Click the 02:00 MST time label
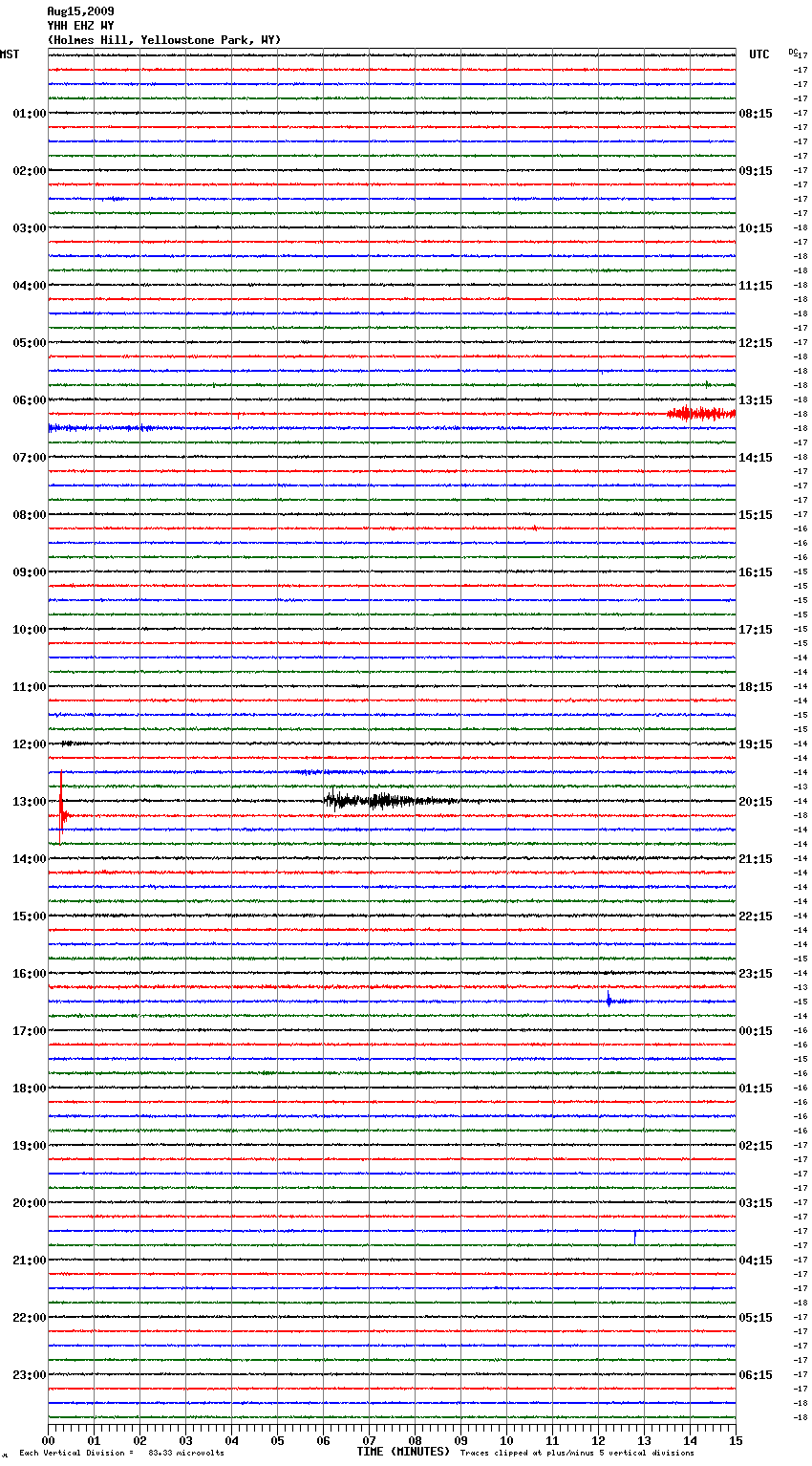This screenshot has width=812, height=1466. pos(30,171)
